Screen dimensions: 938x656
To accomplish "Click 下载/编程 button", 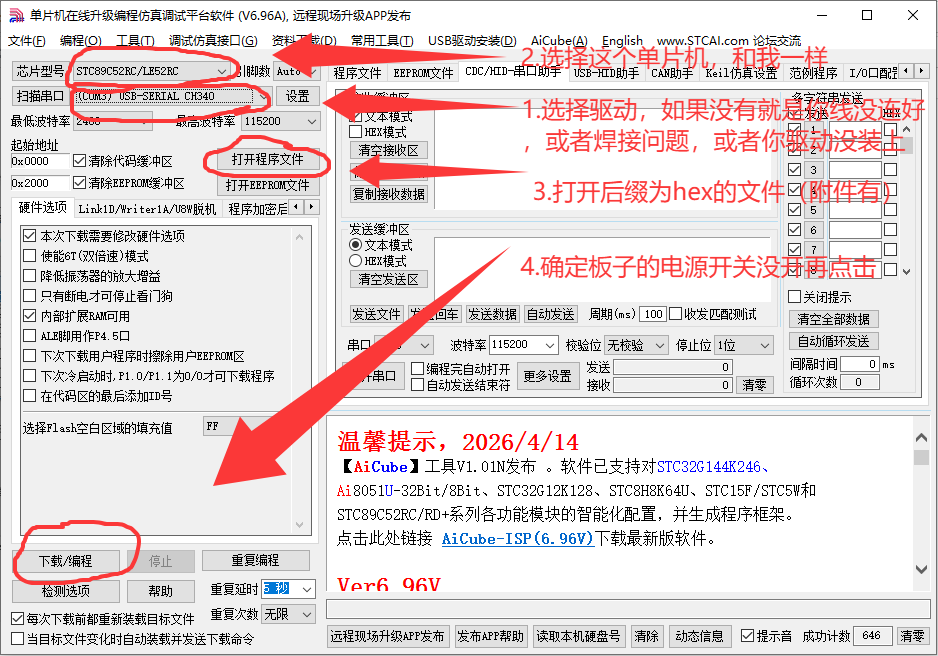I will (x=65, y=561).
